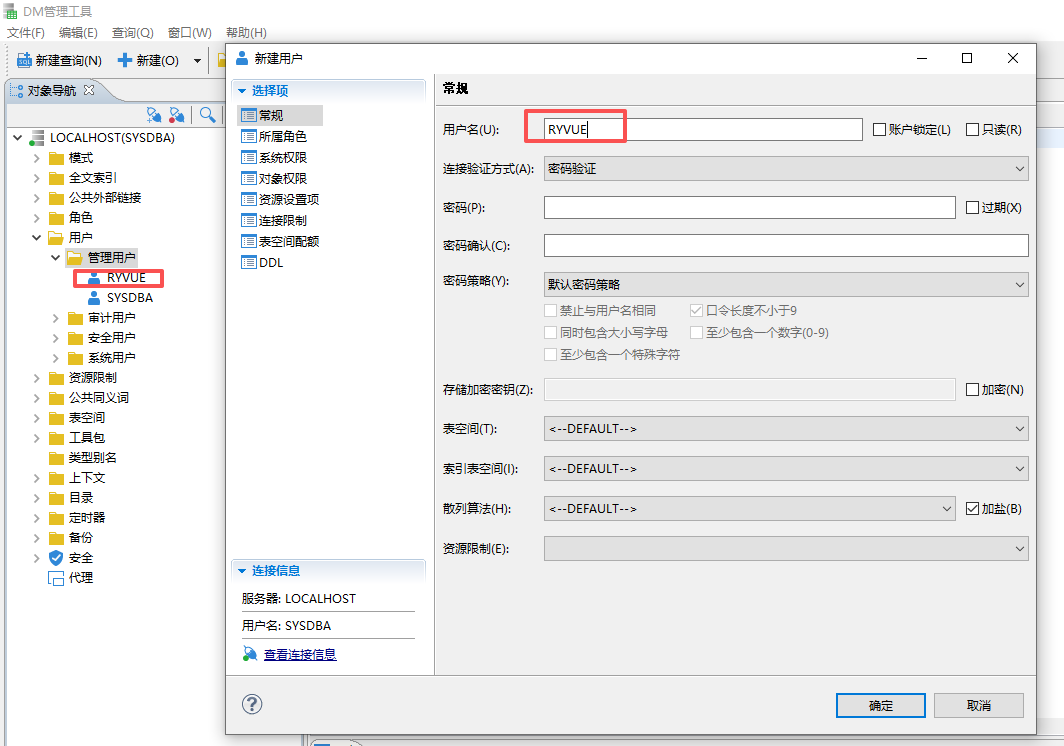Open 索引表空间(I) dropdown
Viewport: 1064px width, 746px height.
(786, 469)
